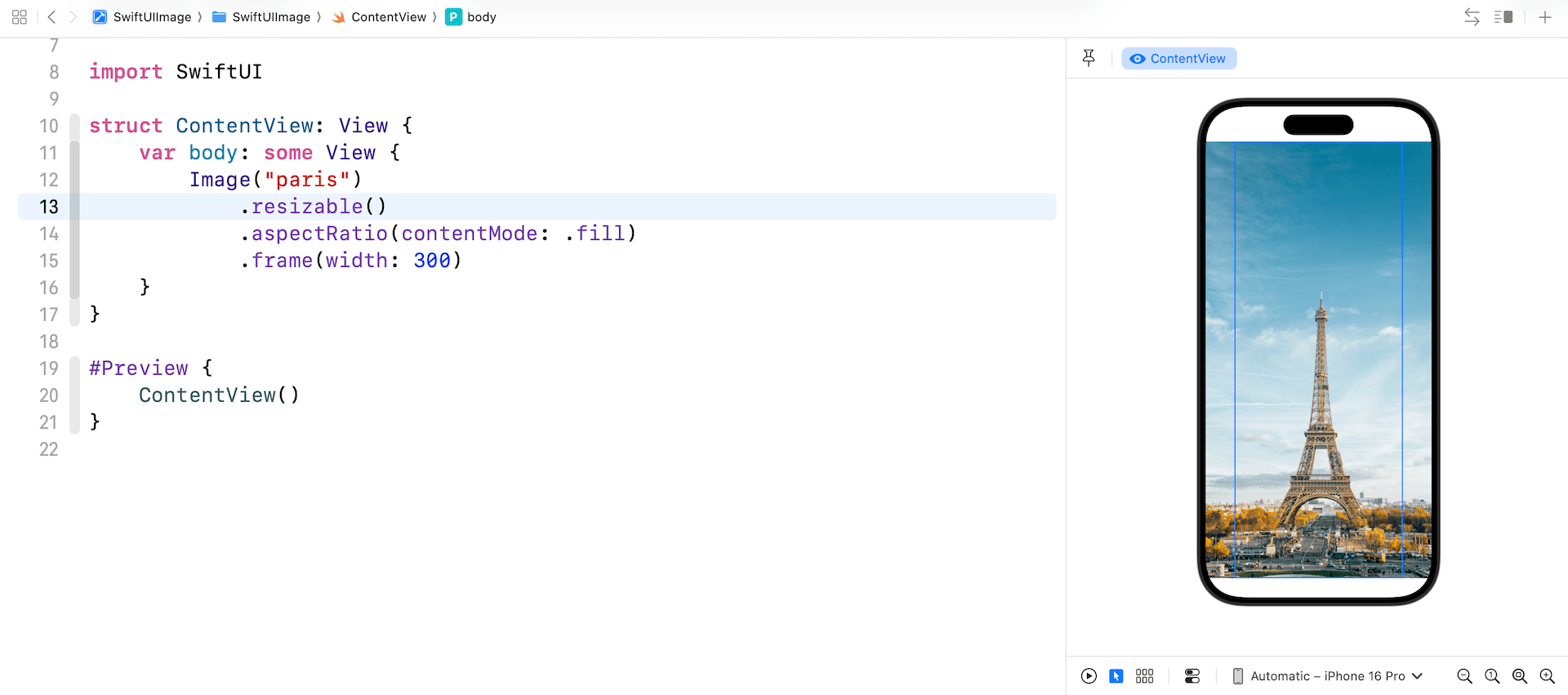Zoom the preview to fit
Image resolution: width=1568 pixels, height=695 pixels.
coord(1520,676)
